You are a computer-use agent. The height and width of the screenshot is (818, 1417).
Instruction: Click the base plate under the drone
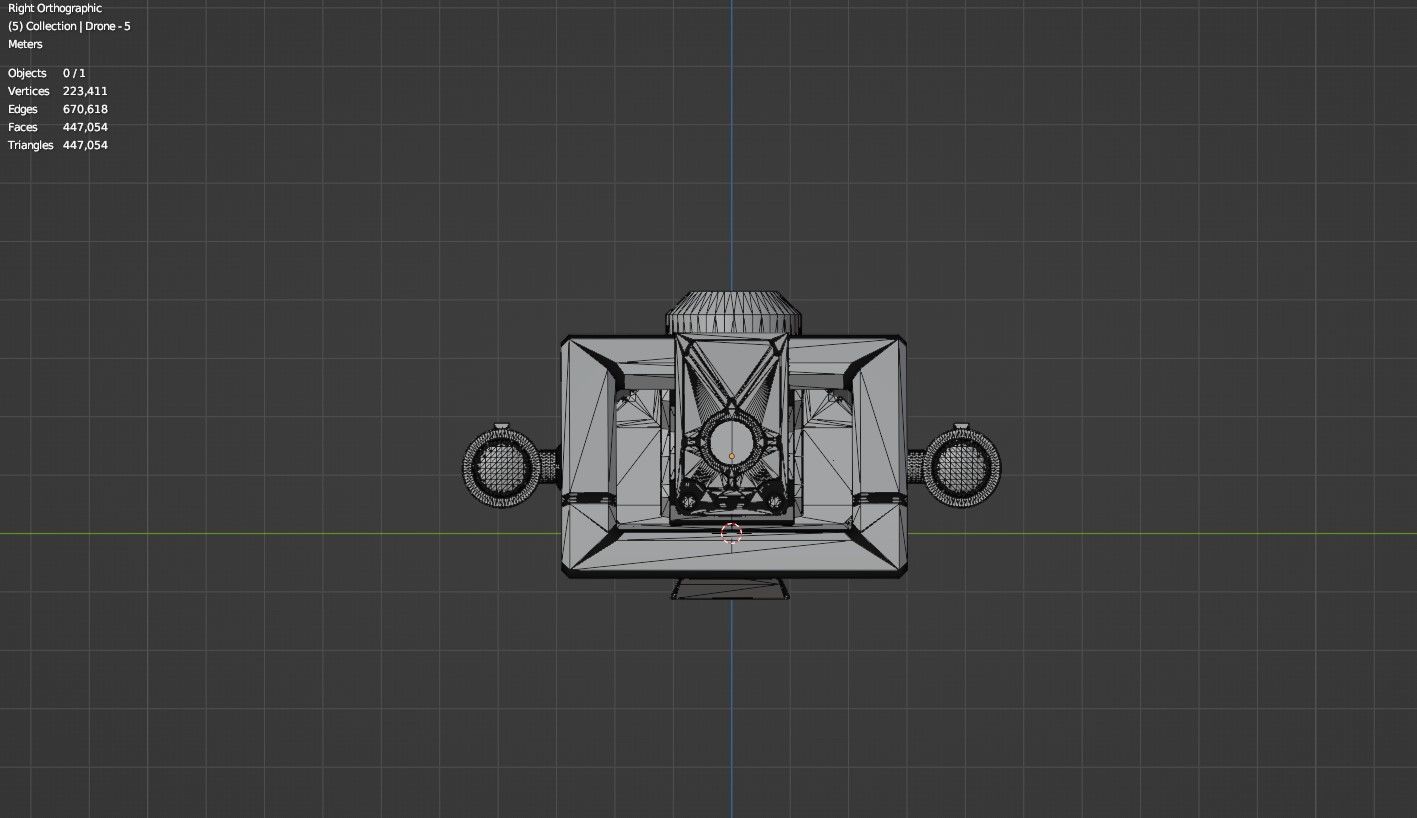point(730,589)
